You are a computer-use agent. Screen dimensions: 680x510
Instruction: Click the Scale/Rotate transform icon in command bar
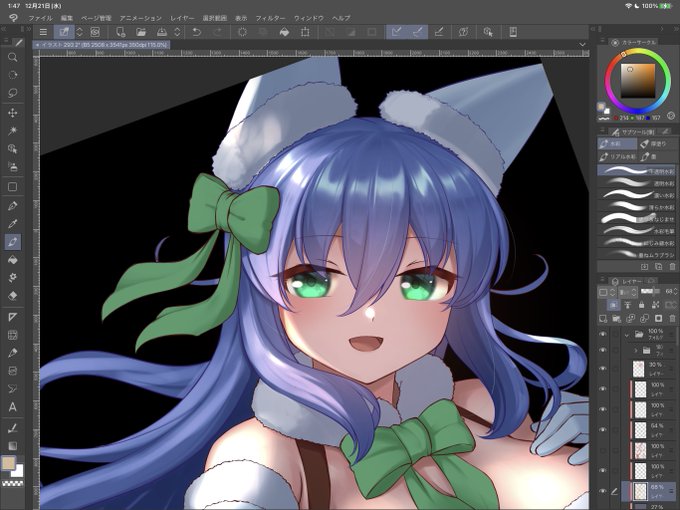tap(305, 32)
